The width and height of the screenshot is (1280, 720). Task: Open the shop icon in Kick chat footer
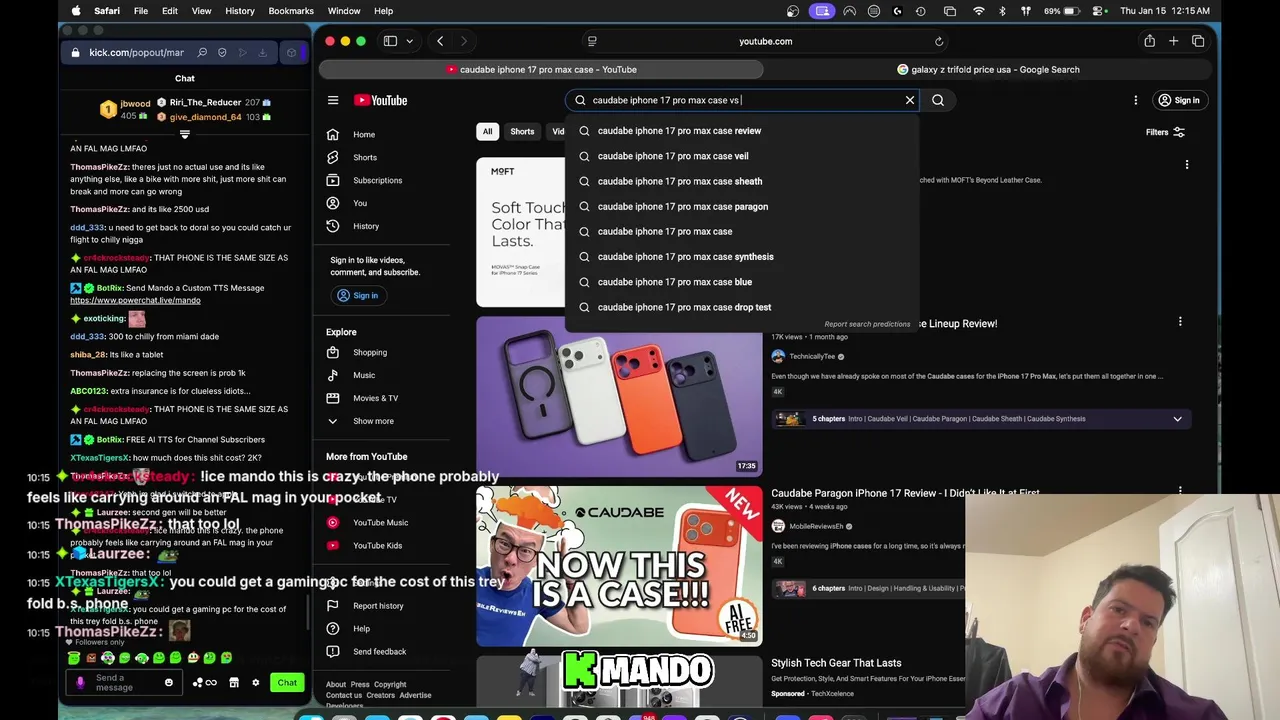tap(234, 683)
